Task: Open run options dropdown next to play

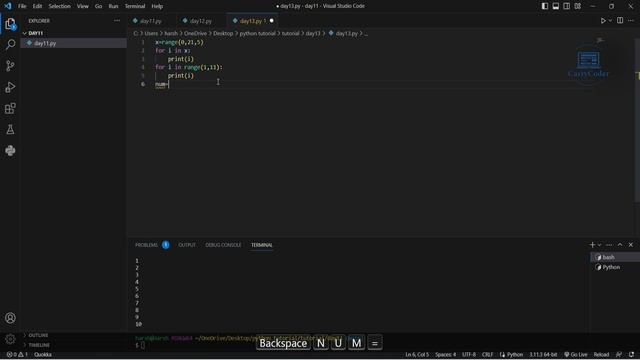Action: [610, 20]
